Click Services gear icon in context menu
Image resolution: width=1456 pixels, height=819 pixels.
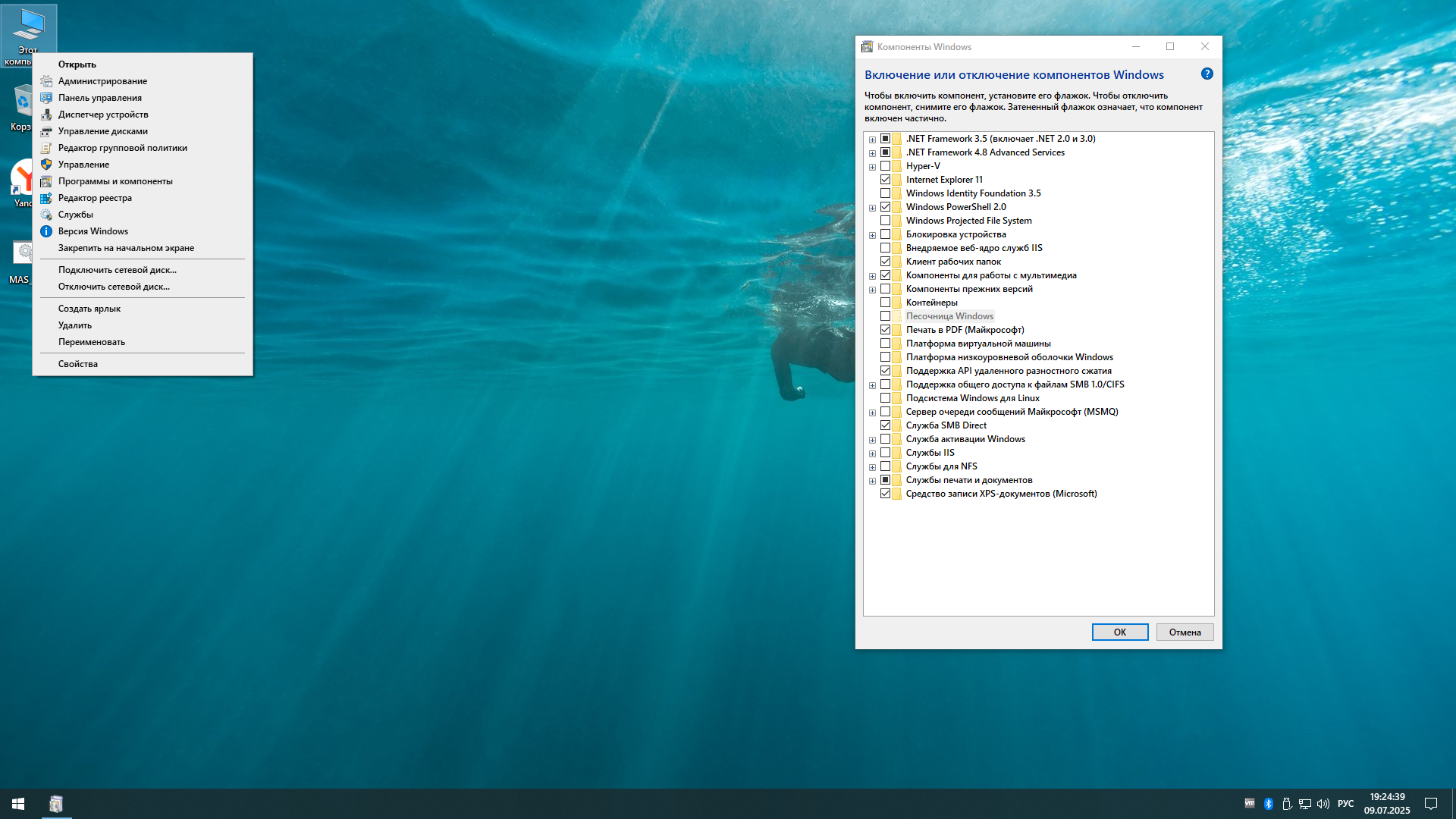click(x=46, y=215)
